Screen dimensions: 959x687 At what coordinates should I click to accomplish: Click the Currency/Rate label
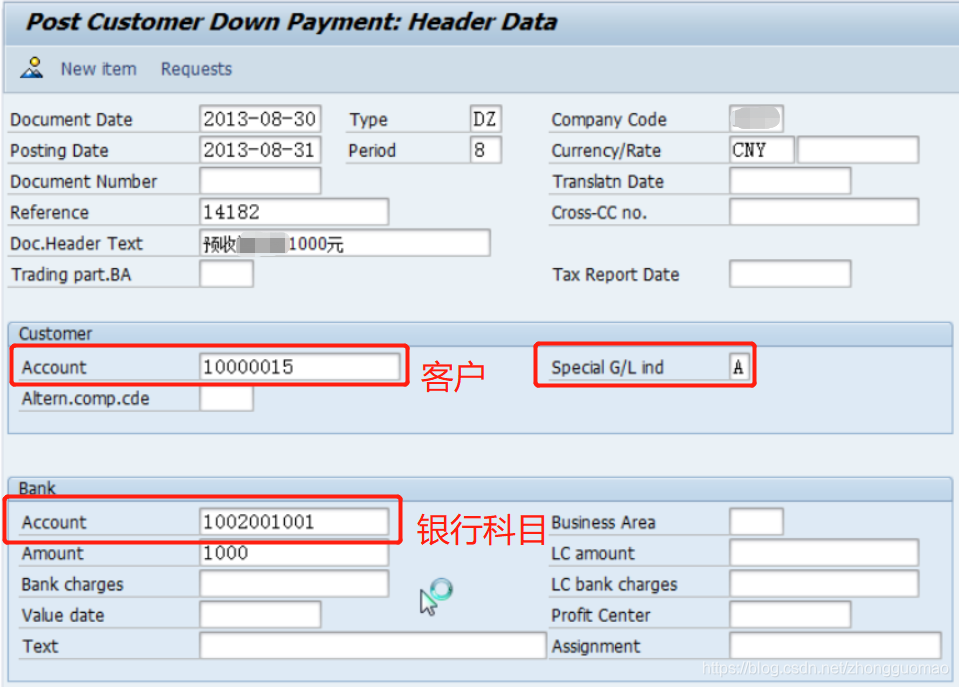pyautogui.click(x=606, y=150)
